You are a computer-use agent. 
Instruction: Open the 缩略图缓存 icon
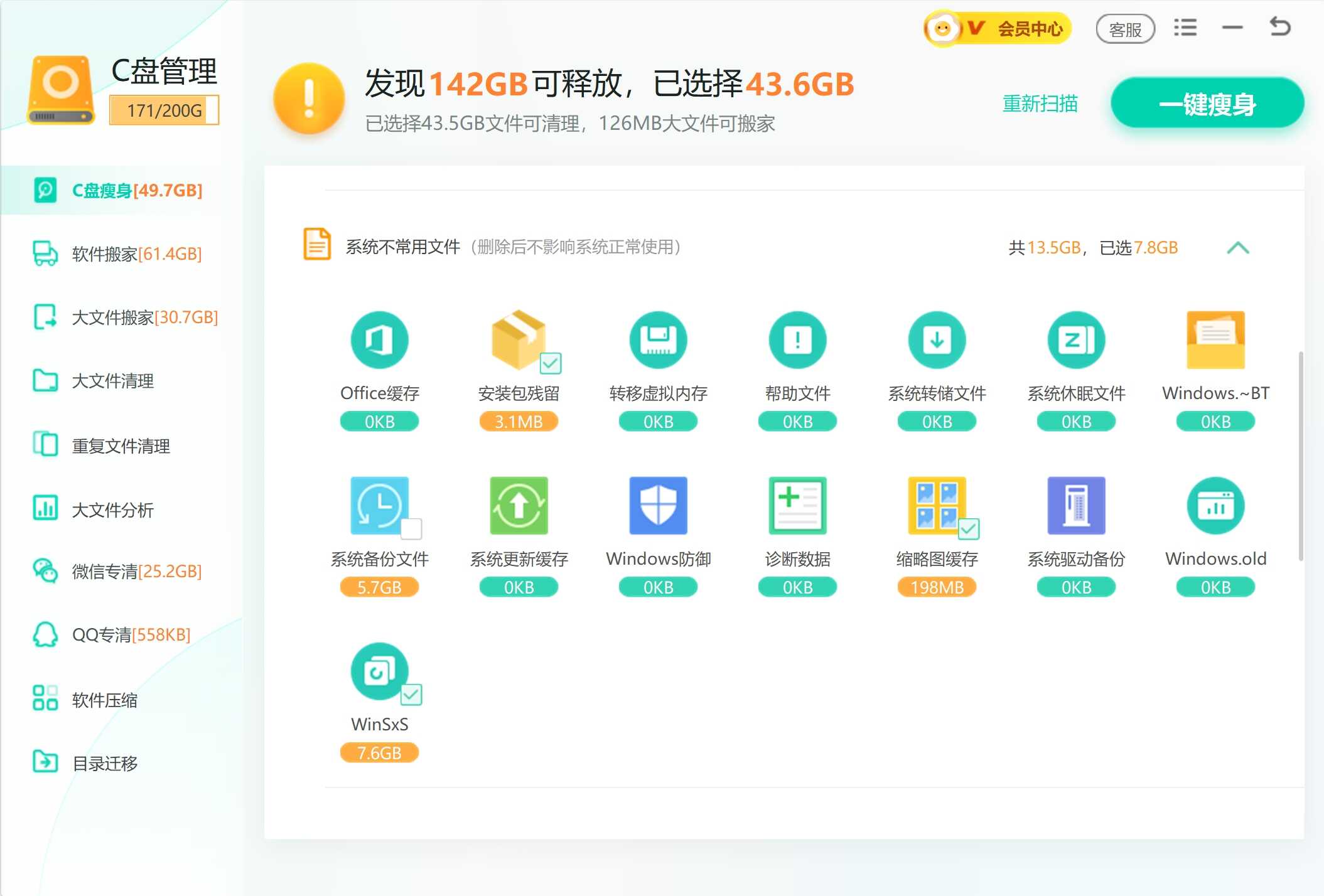[937, 506]
